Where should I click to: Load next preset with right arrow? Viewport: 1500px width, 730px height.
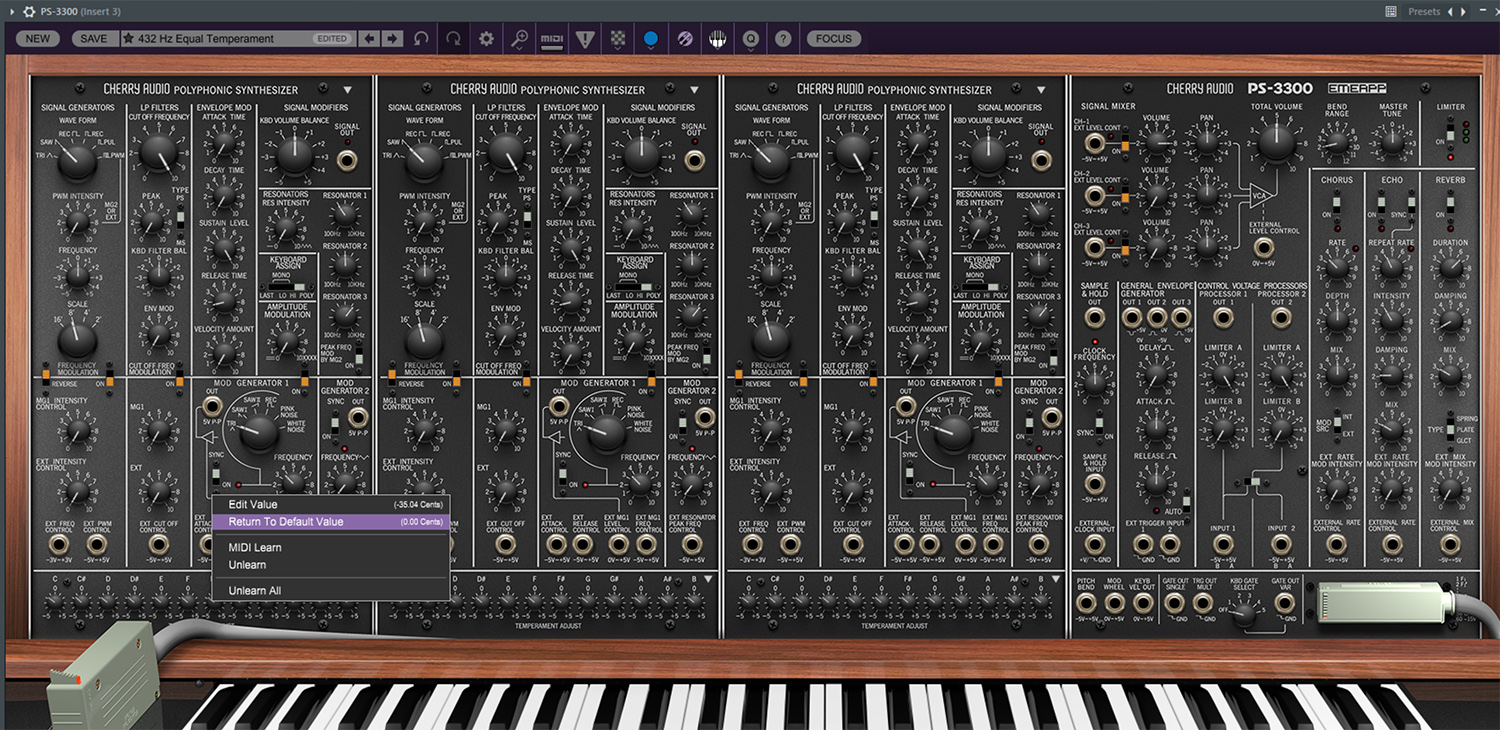(393, 39)
